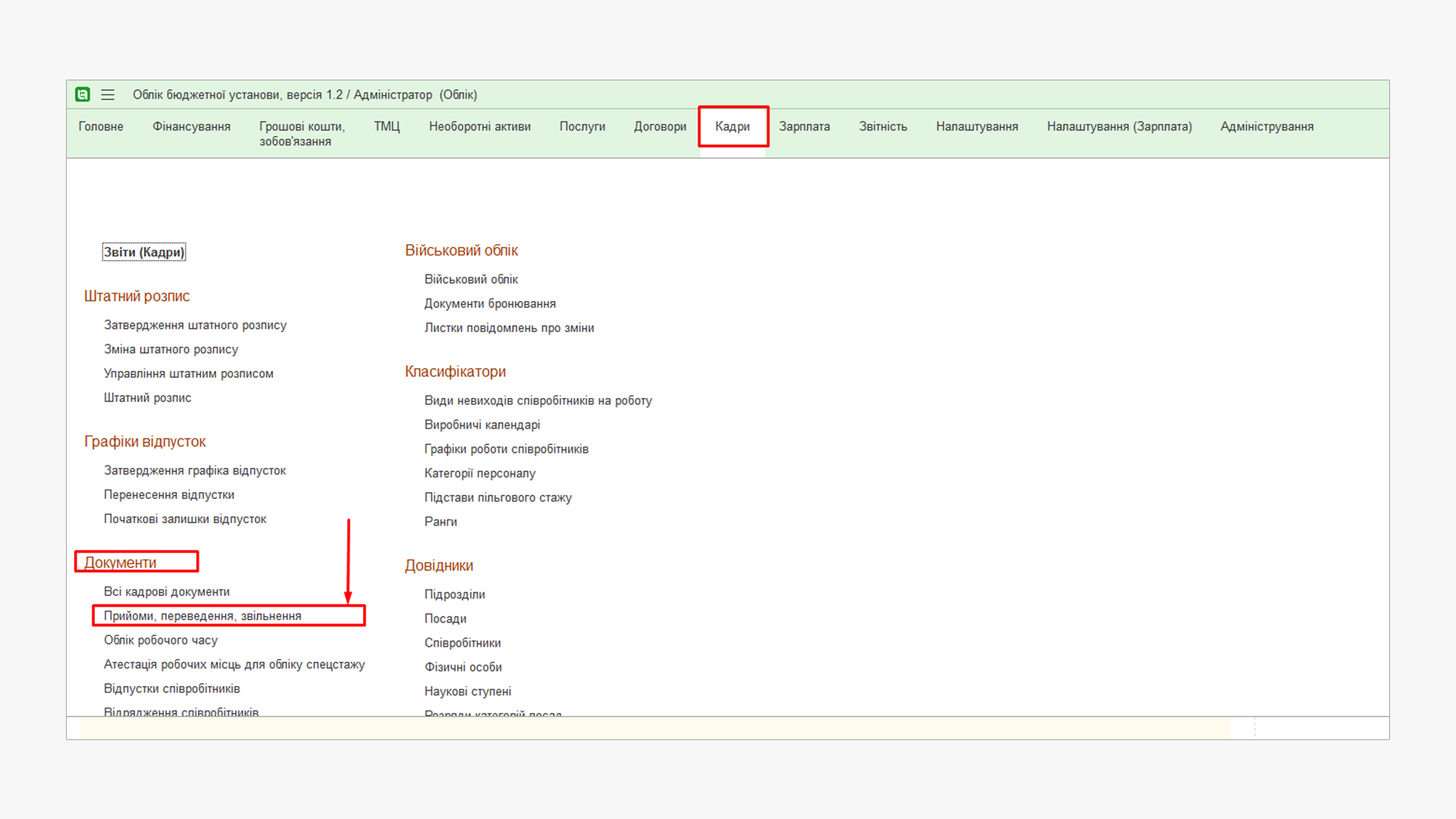Open Всі кадрові документи link
This screenshot has height=819, width=1456.
[x=167, y=591]
